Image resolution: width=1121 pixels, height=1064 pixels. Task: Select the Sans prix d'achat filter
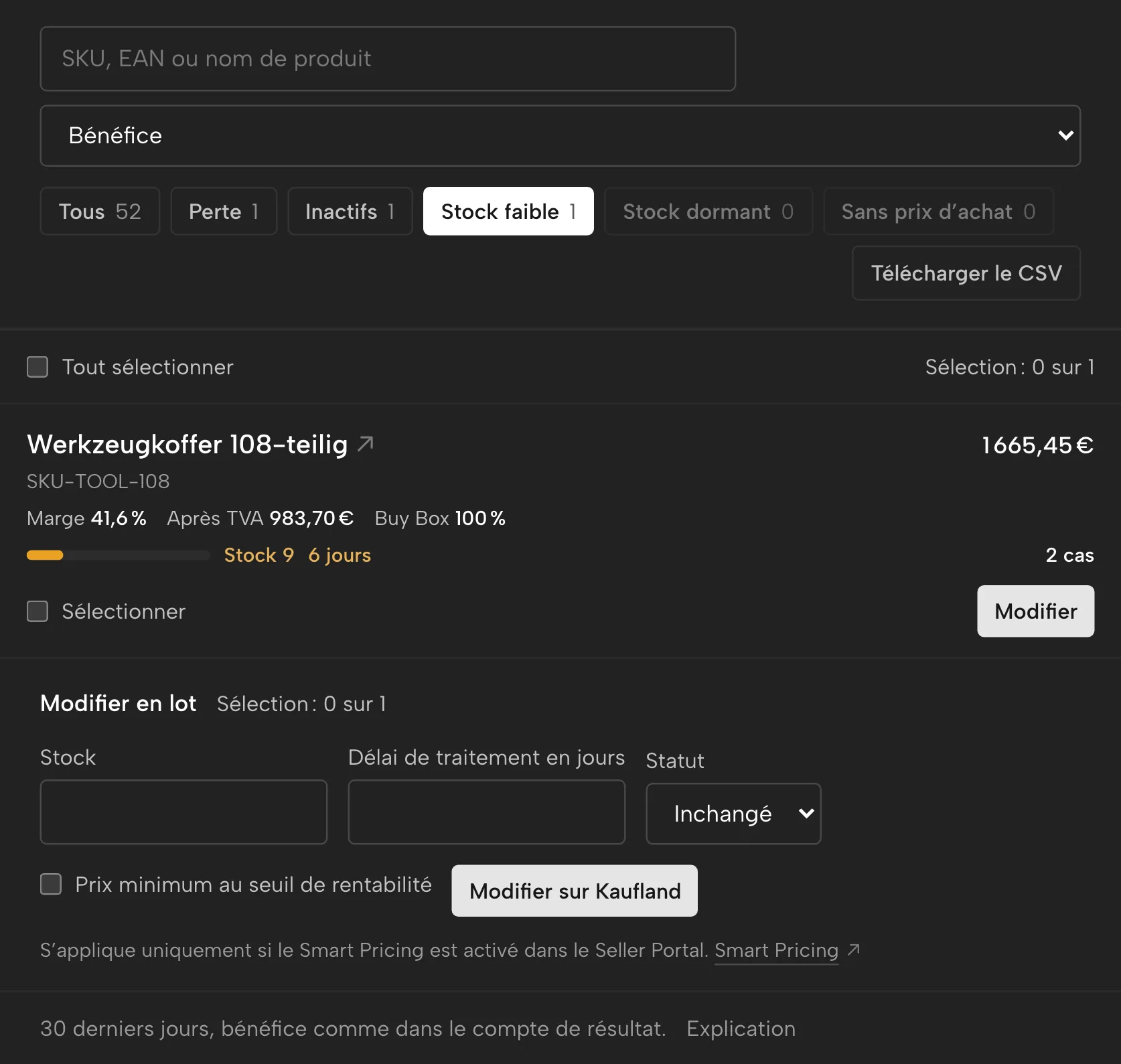[x=939, y=212]
